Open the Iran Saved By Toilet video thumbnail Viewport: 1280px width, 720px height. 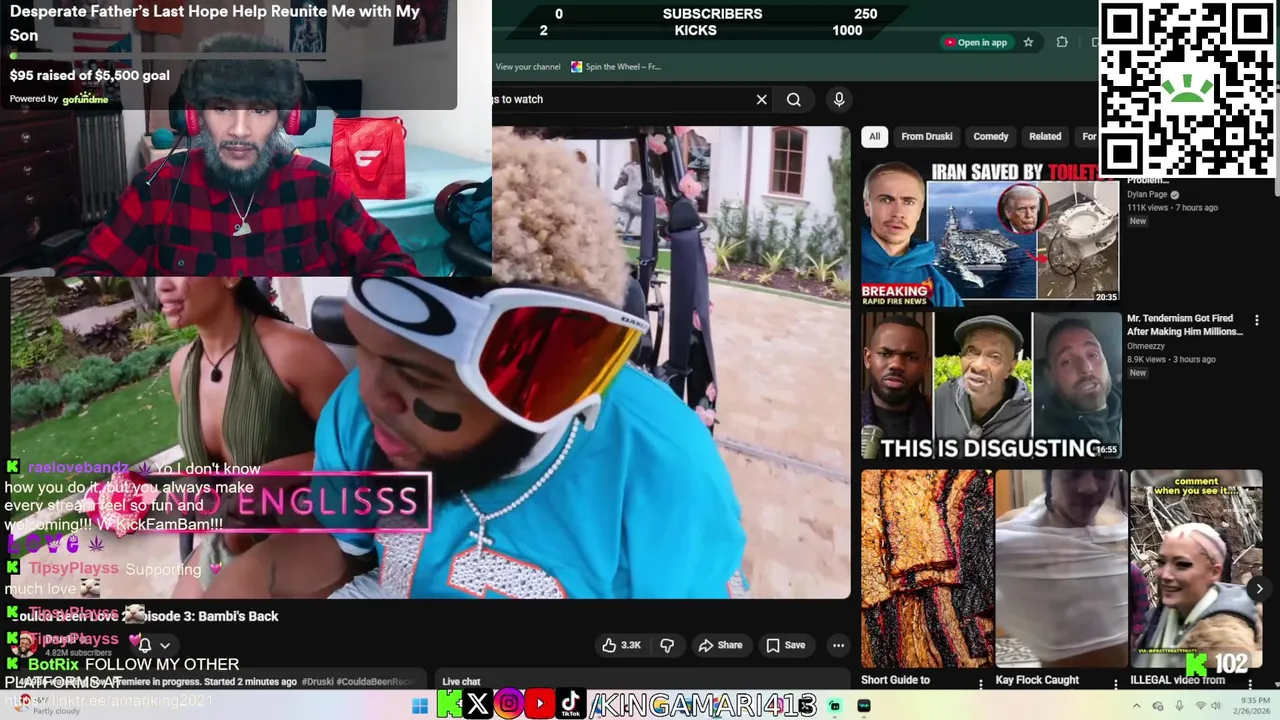(x=991, y=235)
